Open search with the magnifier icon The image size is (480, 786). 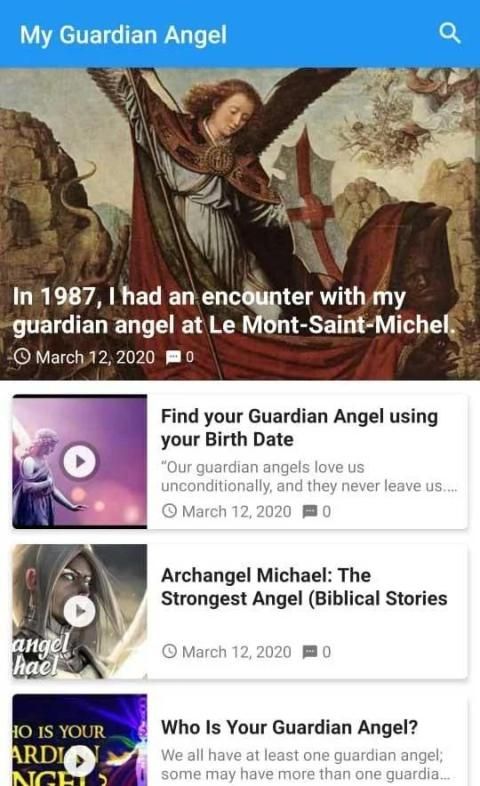click(449, 33)
